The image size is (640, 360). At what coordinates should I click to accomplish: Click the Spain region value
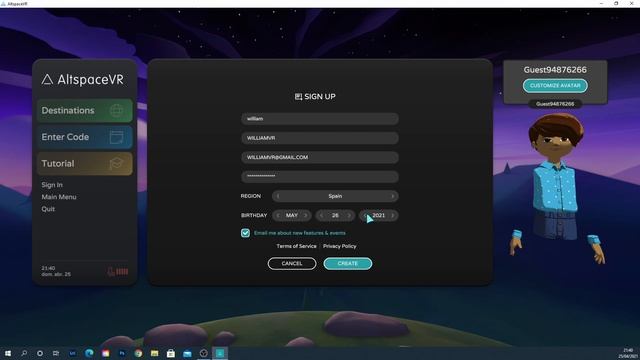click(x=335, y=196)
